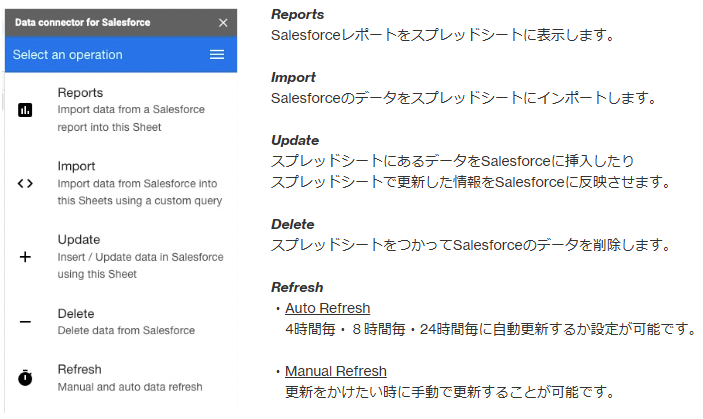Select the Update operation title
The height and width of the screenshot is (419, 703).
(79, 240)
